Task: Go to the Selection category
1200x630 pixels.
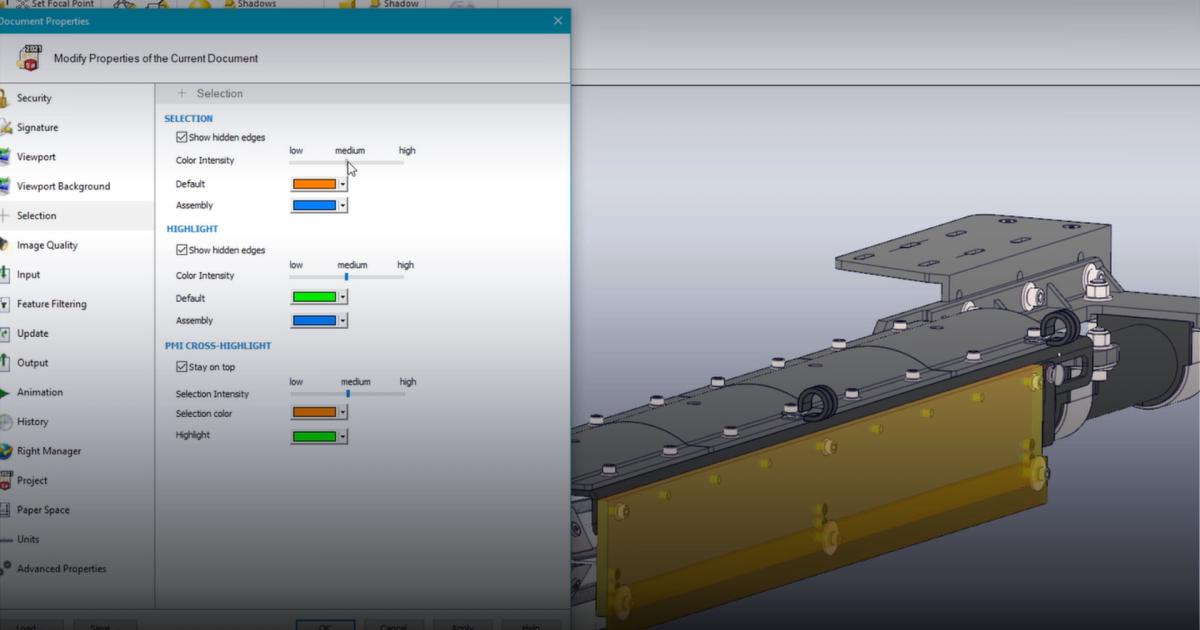Action: (77, 215)
